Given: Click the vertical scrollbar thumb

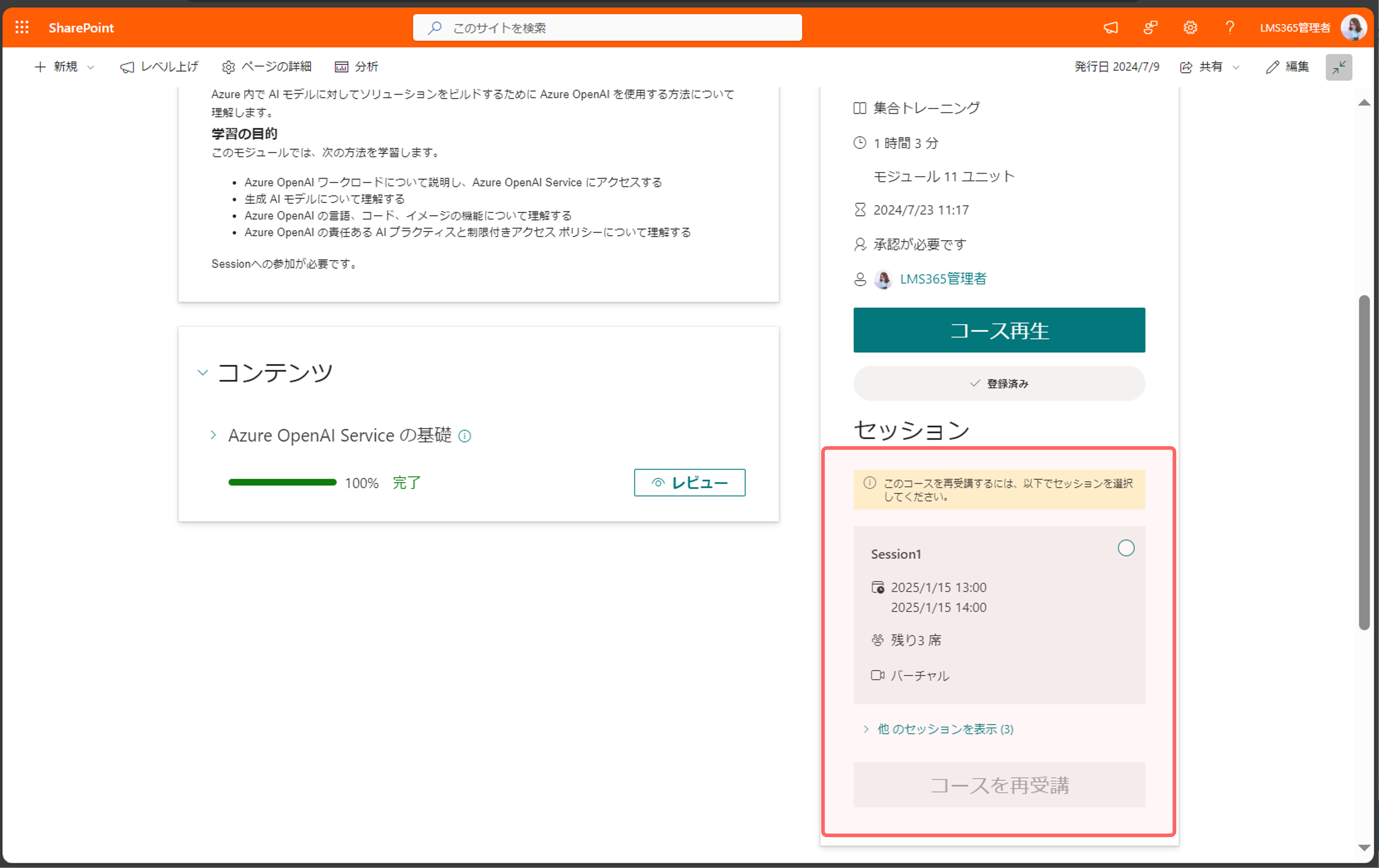Looking at the screenshot, I should 1364,462.
